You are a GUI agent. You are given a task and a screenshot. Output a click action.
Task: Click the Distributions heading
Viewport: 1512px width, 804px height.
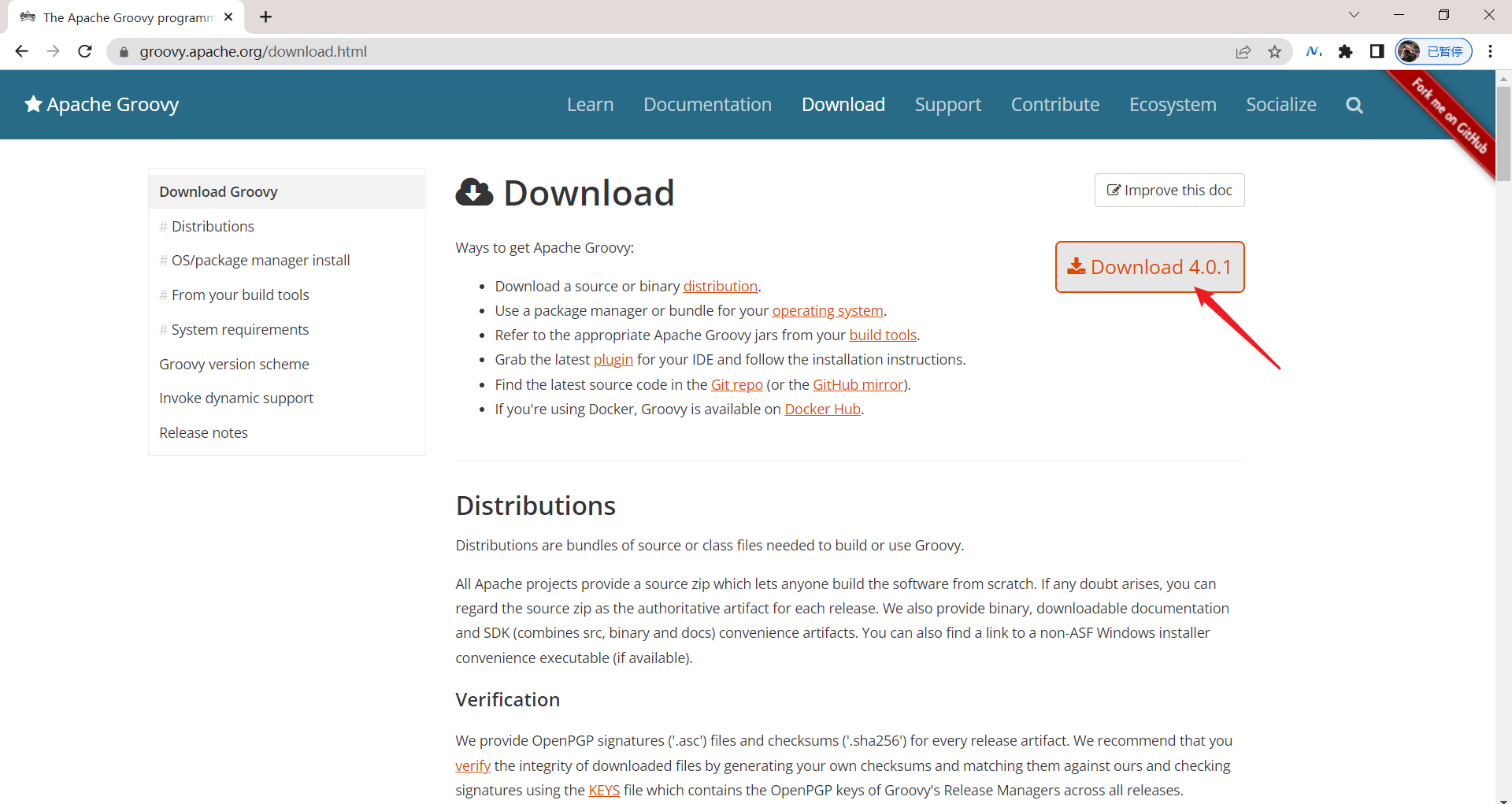[535, 506]
